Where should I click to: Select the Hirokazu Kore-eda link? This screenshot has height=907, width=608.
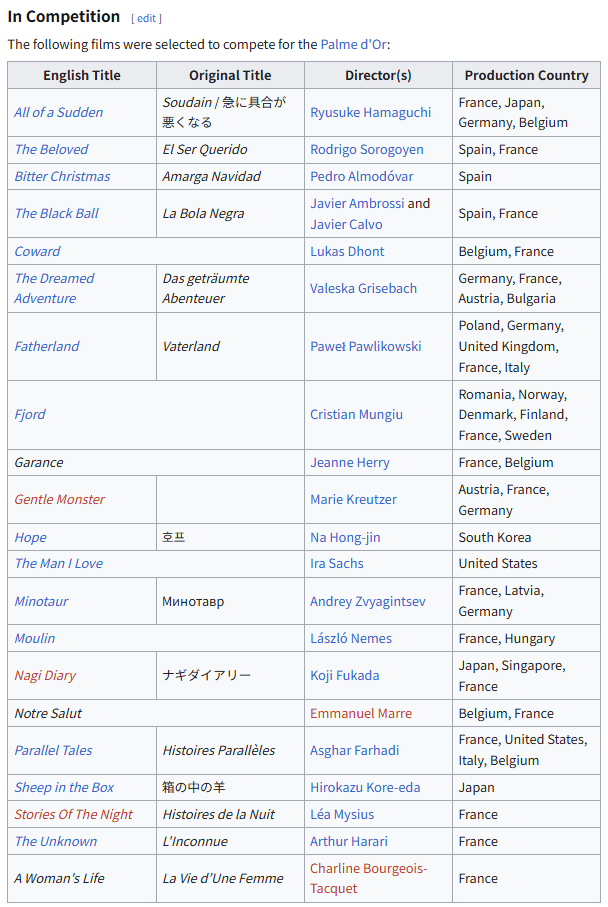tap(365, 787)
